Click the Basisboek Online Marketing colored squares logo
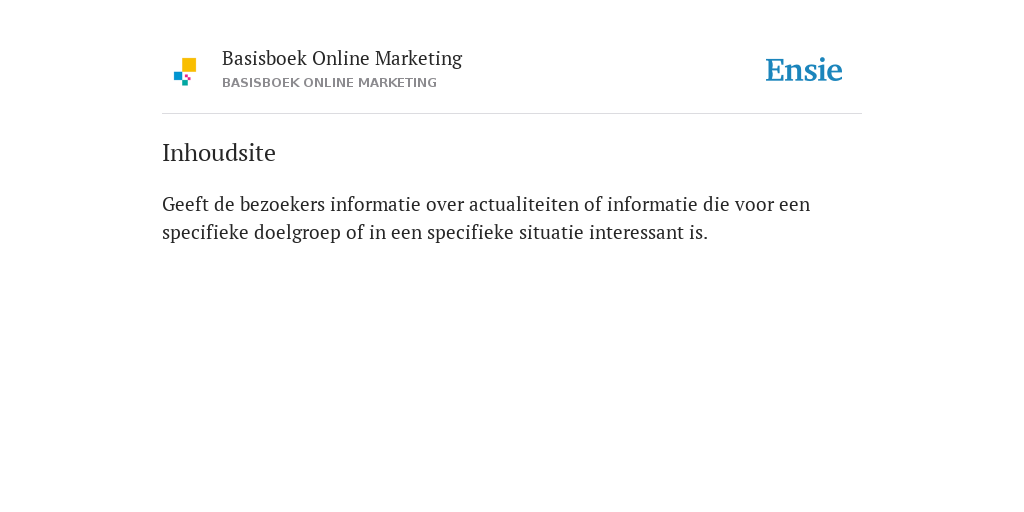This screenshot has width=1024, height=512. [x=185, y=72]
